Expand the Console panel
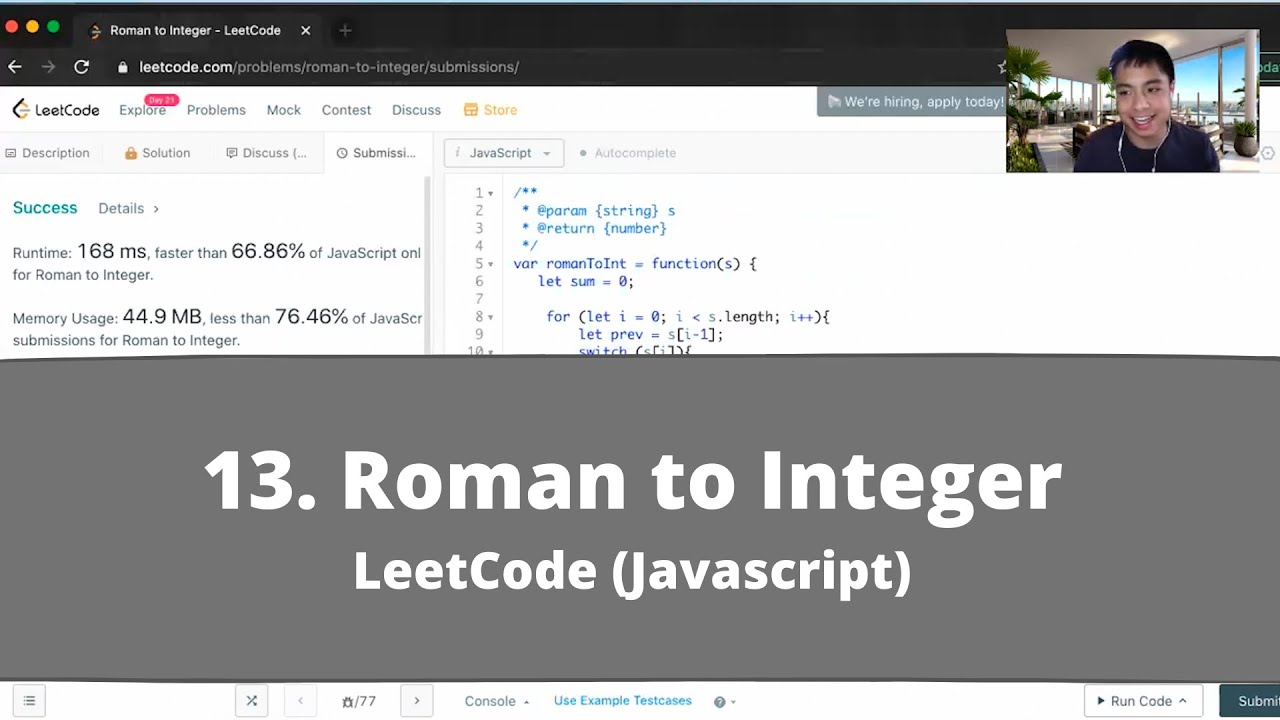 (497, 701)
